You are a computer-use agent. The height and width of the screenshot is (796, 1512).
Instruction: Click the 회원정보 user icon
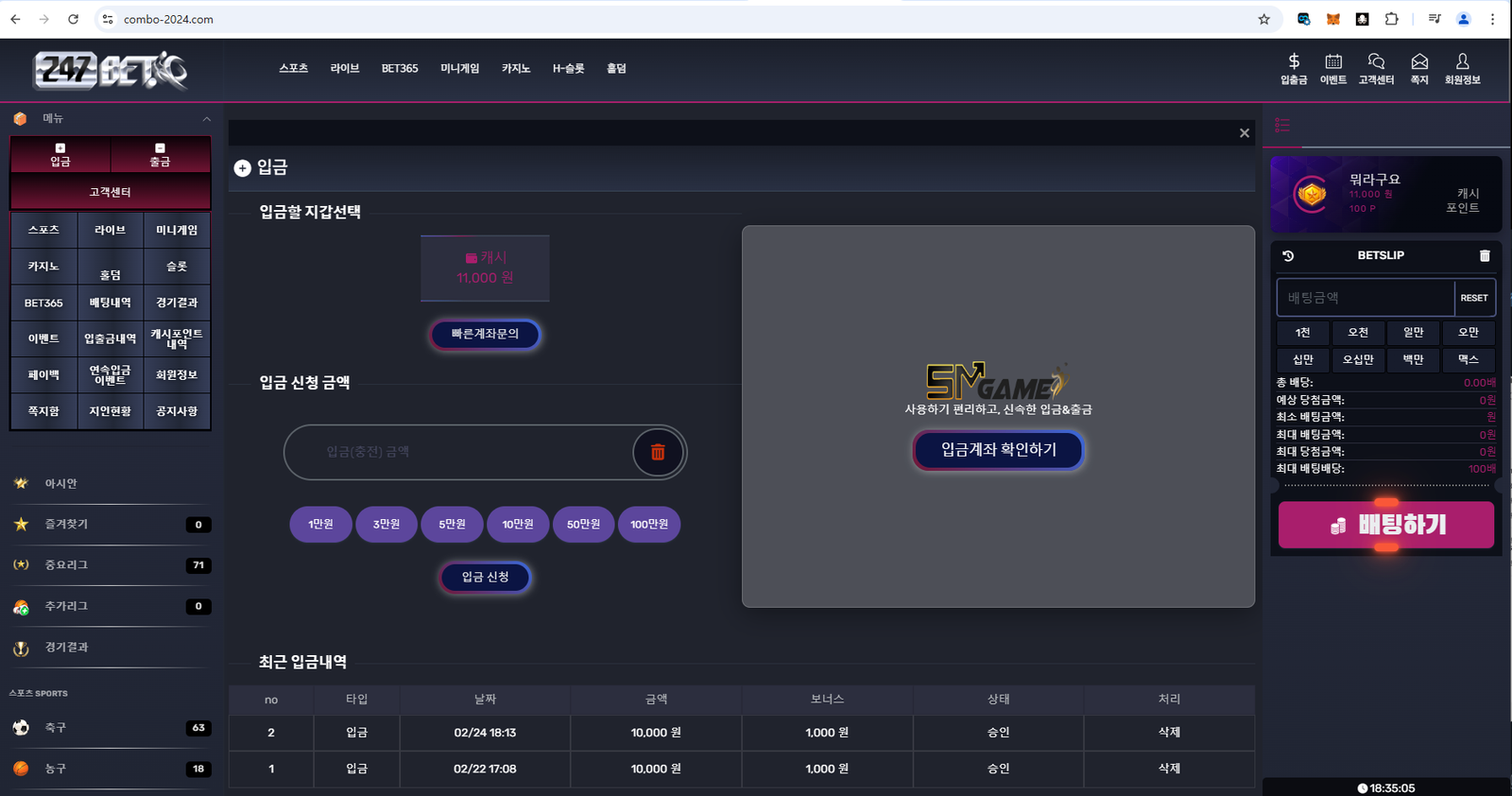[x=1462, y=62]
